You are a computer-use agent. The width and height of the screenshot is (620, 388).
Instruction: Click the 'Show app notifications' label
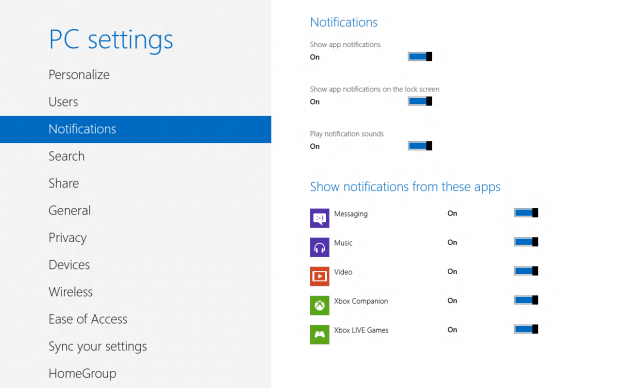pyautogui.click(x=345, y=44)
